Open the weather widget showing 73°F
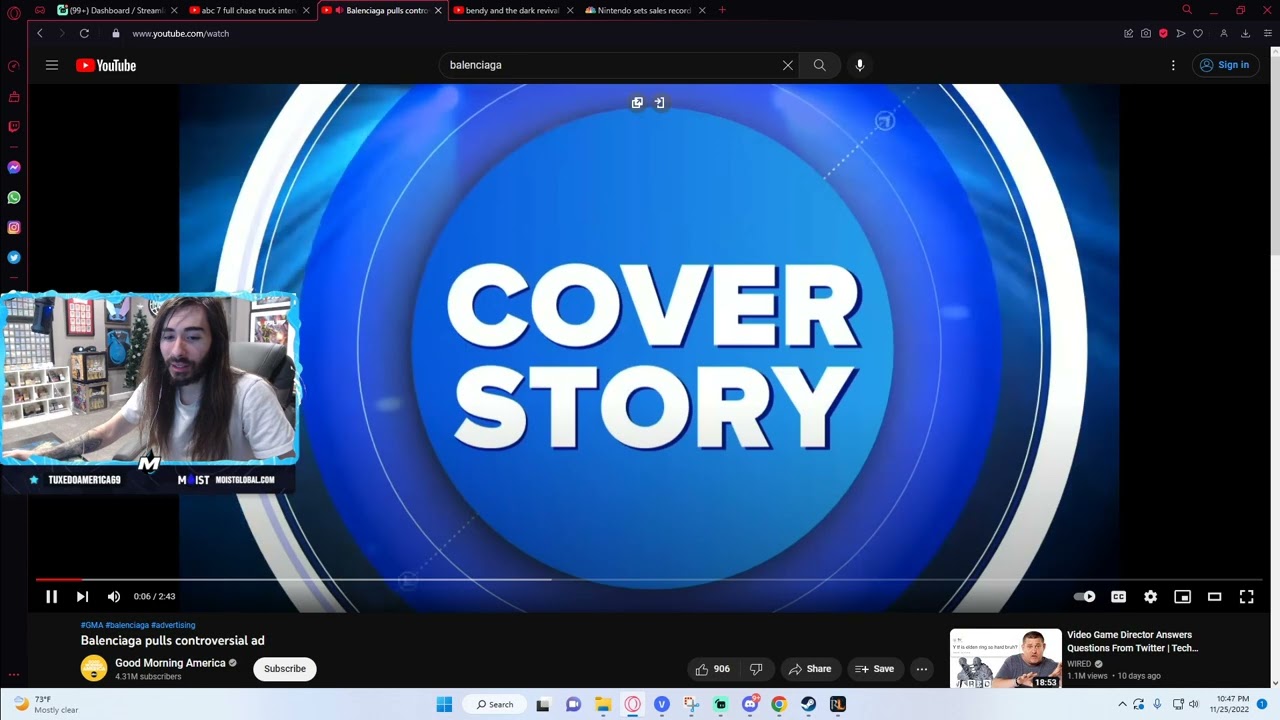 46,704
